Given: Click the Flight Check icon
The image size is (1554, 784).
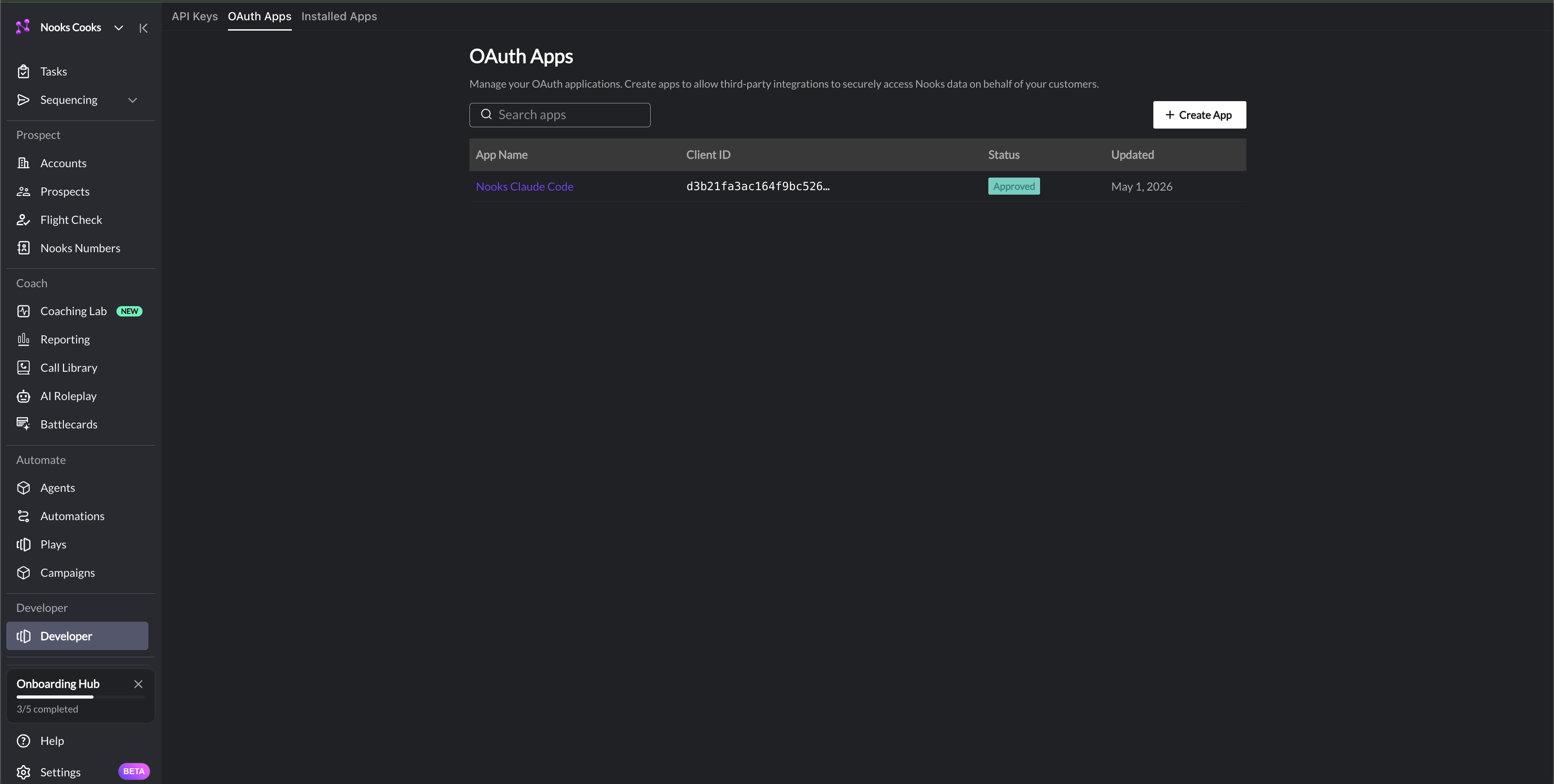Looking at the screenshot, I should pos(23,220).
